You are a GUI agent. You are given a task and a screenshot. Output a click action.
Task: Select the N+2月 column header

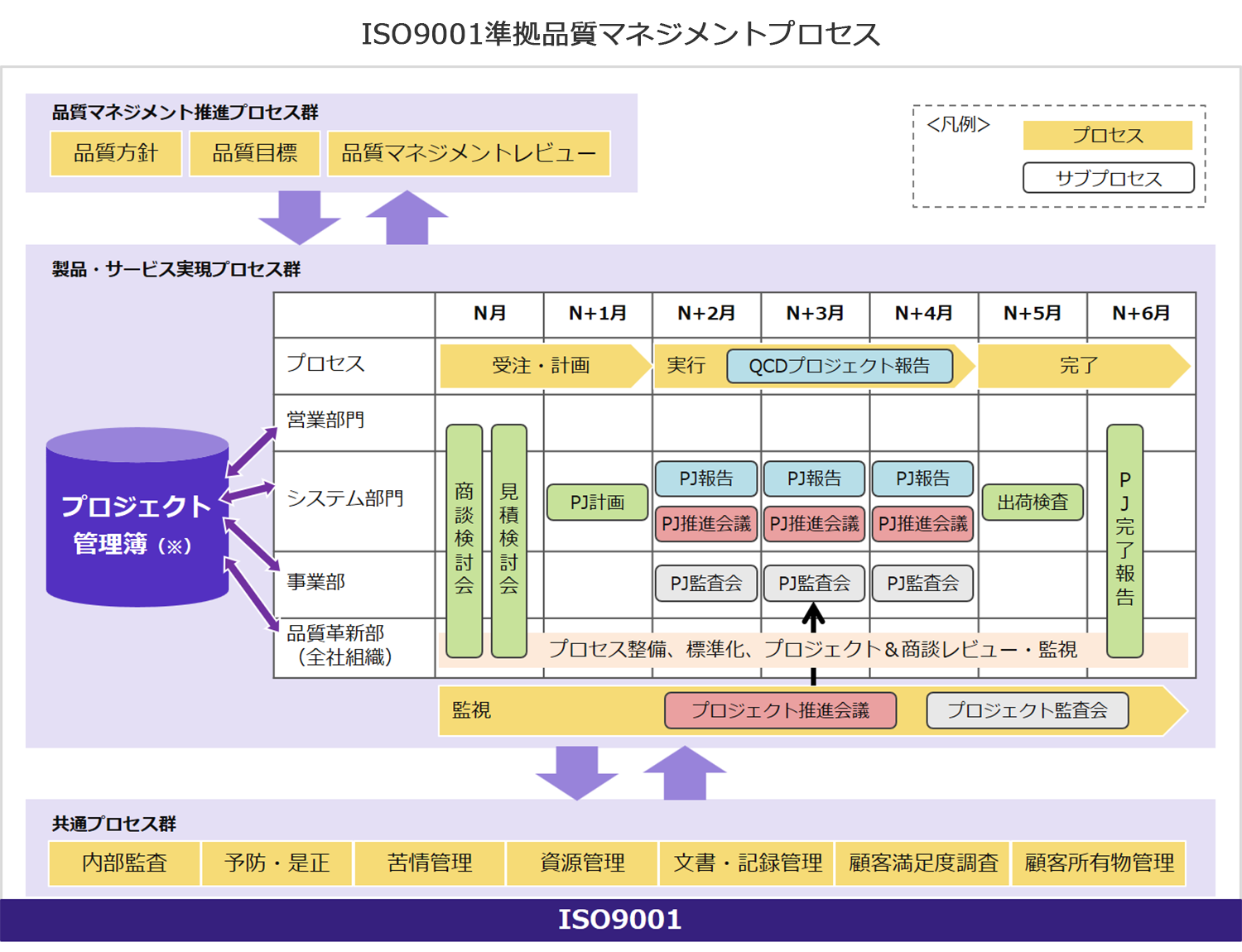pos(706,314)
